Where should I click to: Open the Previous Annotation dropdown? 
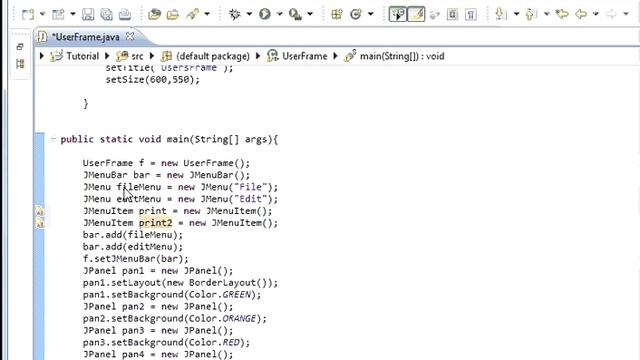[x=547, y=14]
